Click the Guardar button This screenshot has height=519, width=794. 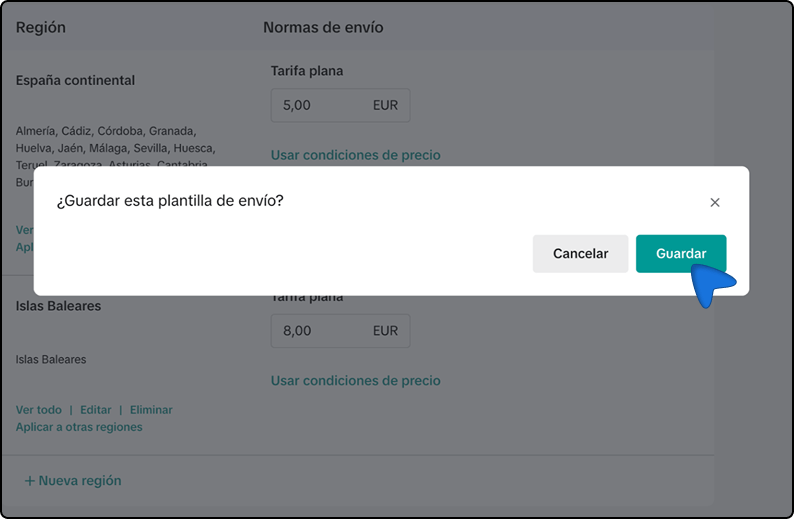[681, 254]
